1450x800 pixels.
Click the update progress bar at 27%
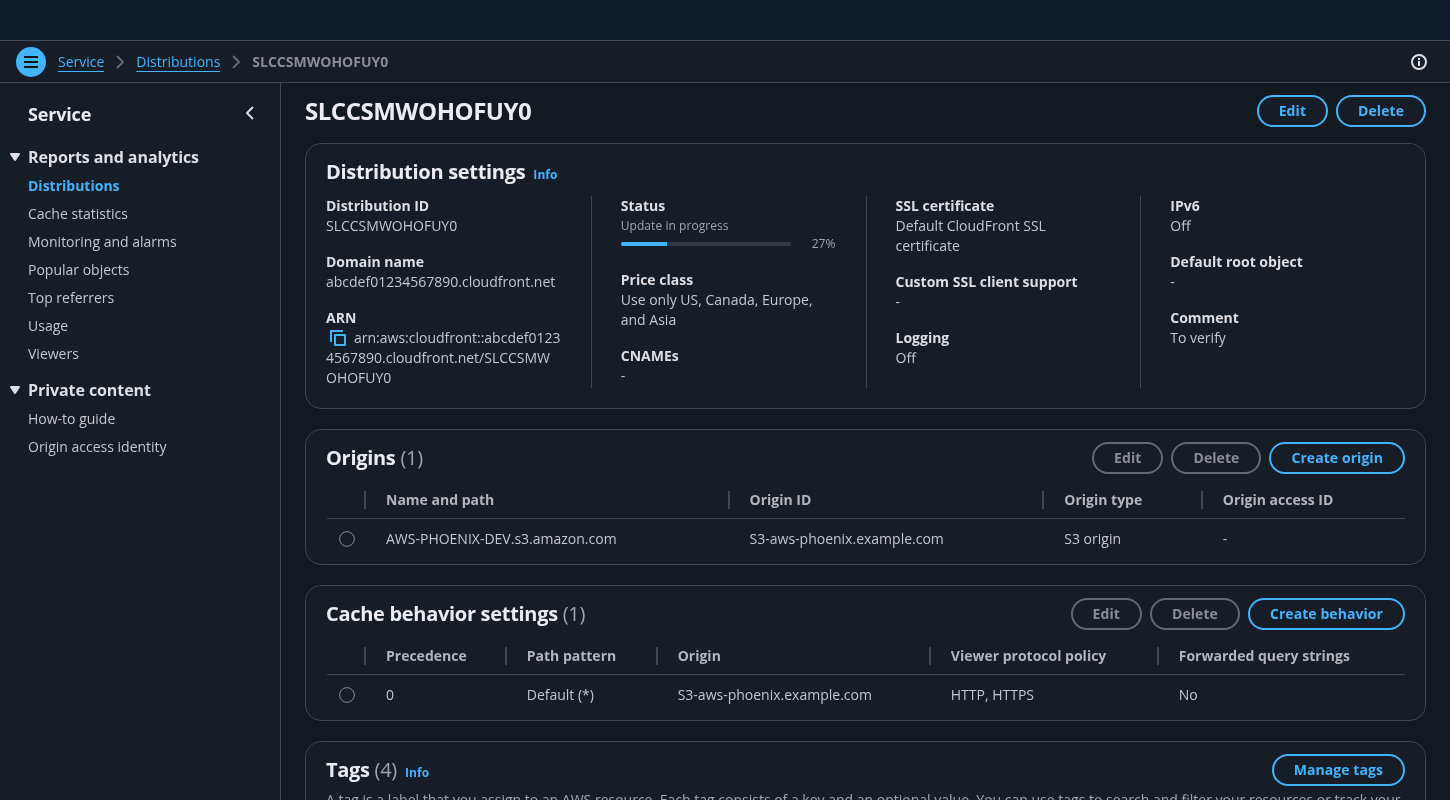[x=706, y=244]
